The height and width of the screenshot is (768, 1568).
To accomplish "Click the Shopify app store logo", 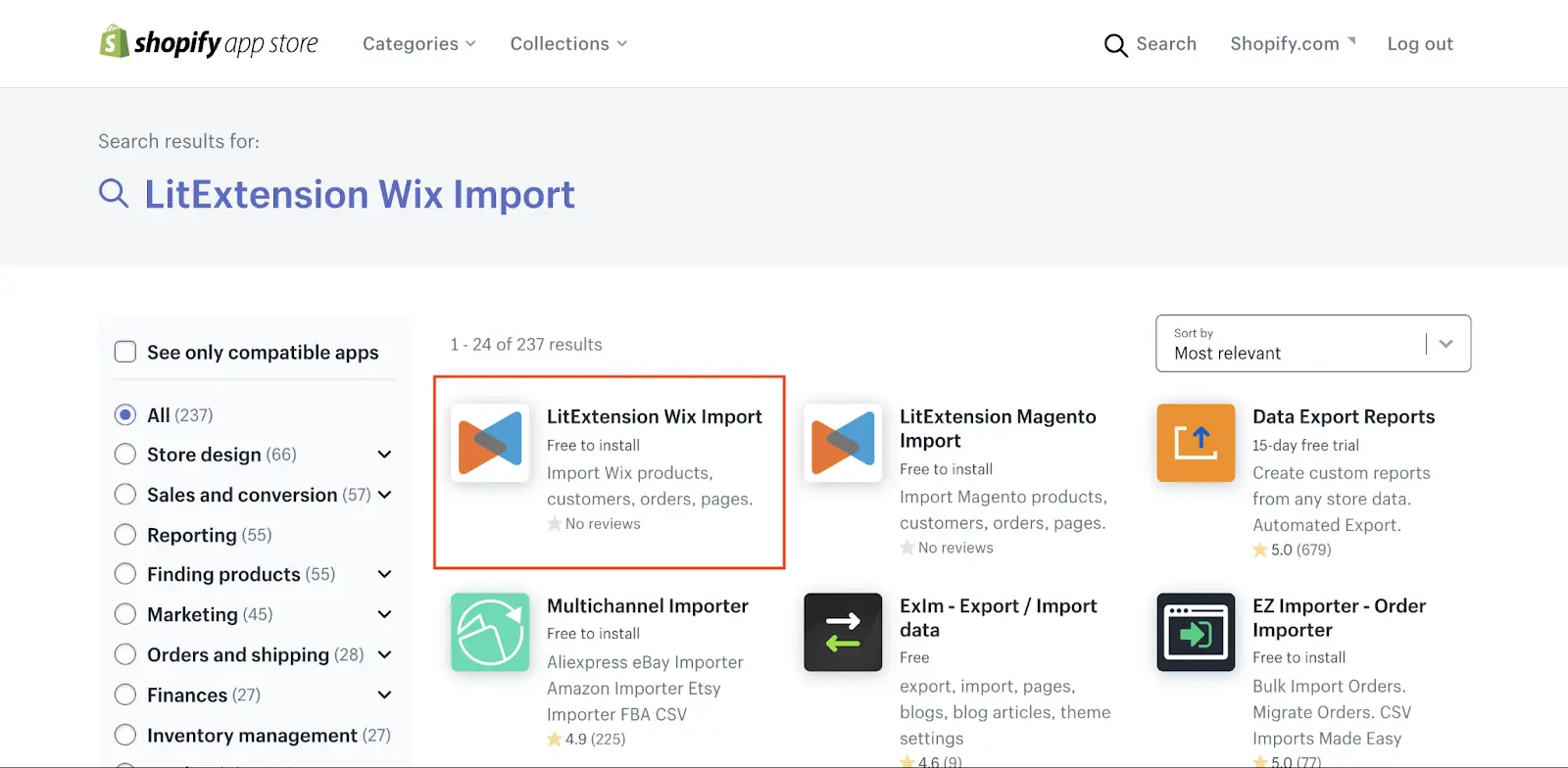I will point(209,42).
